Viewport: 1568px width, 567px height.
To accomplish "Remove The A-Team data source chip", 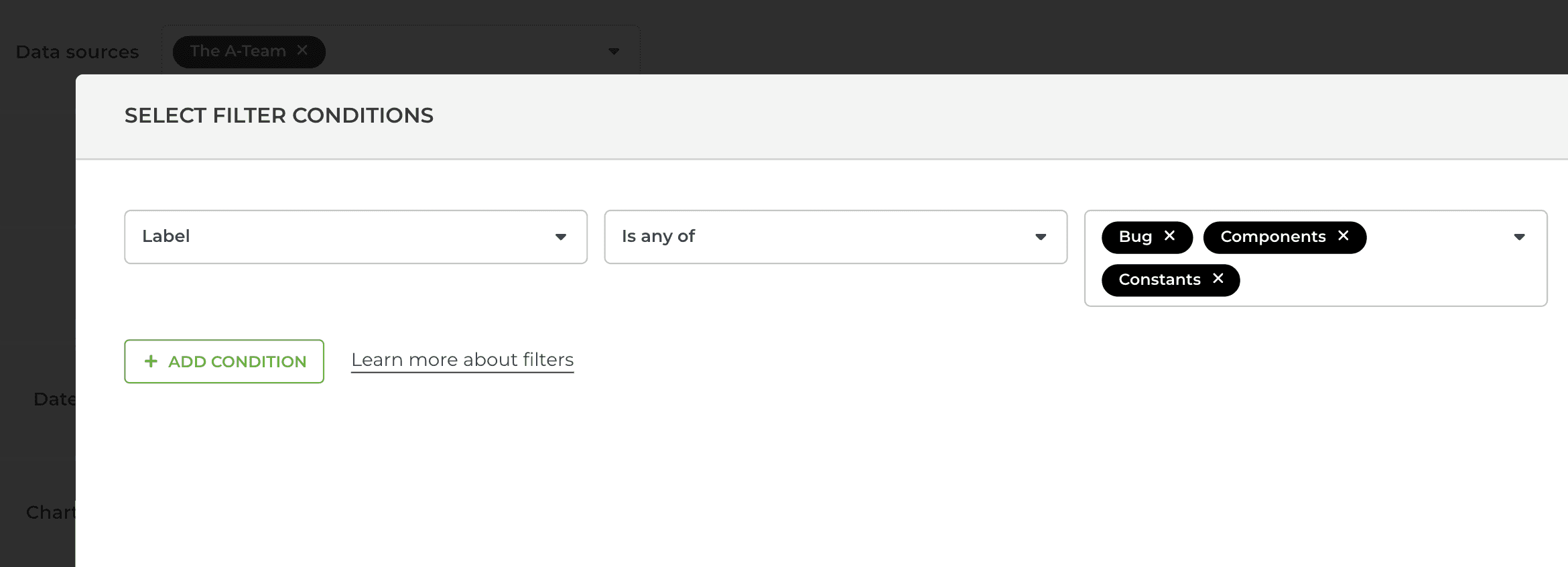I will point(302,50).
